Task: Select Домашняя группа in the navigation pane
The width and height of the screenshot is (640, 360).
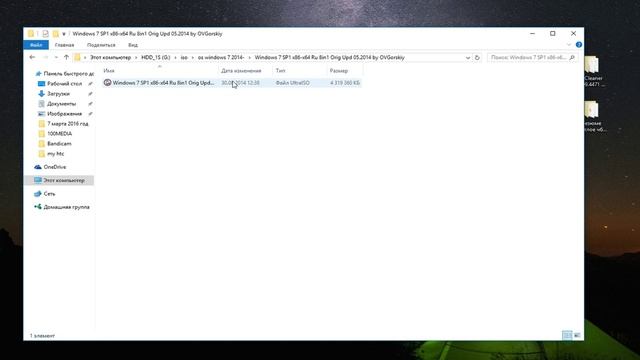Action: 66,207
